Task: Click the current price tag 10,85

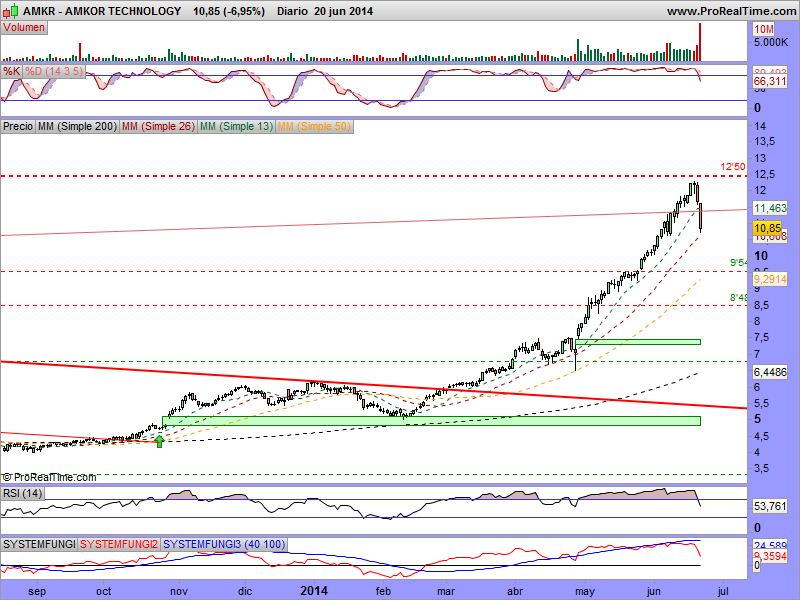Action: (x=767, y=228)
